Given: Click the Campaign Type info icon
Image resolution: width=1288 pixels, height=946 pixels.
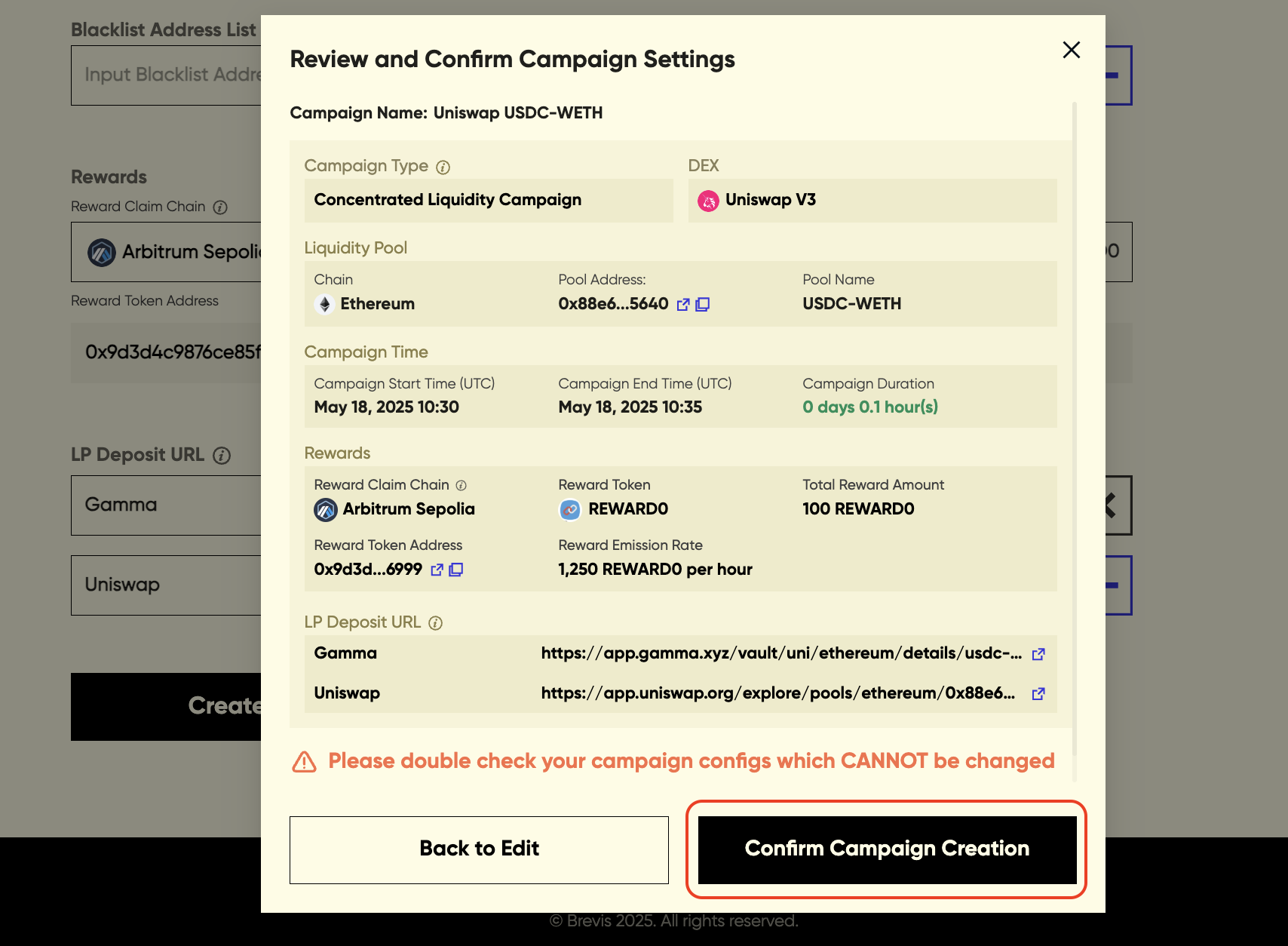Looking at the screenshot, I should pyautogui.click(x=443, y=167).
